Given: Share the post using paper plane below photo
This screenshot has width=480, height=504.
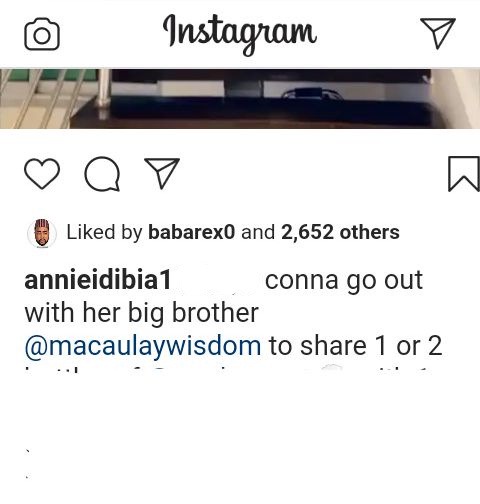Looking at the screenshot, I should point(162,173).
